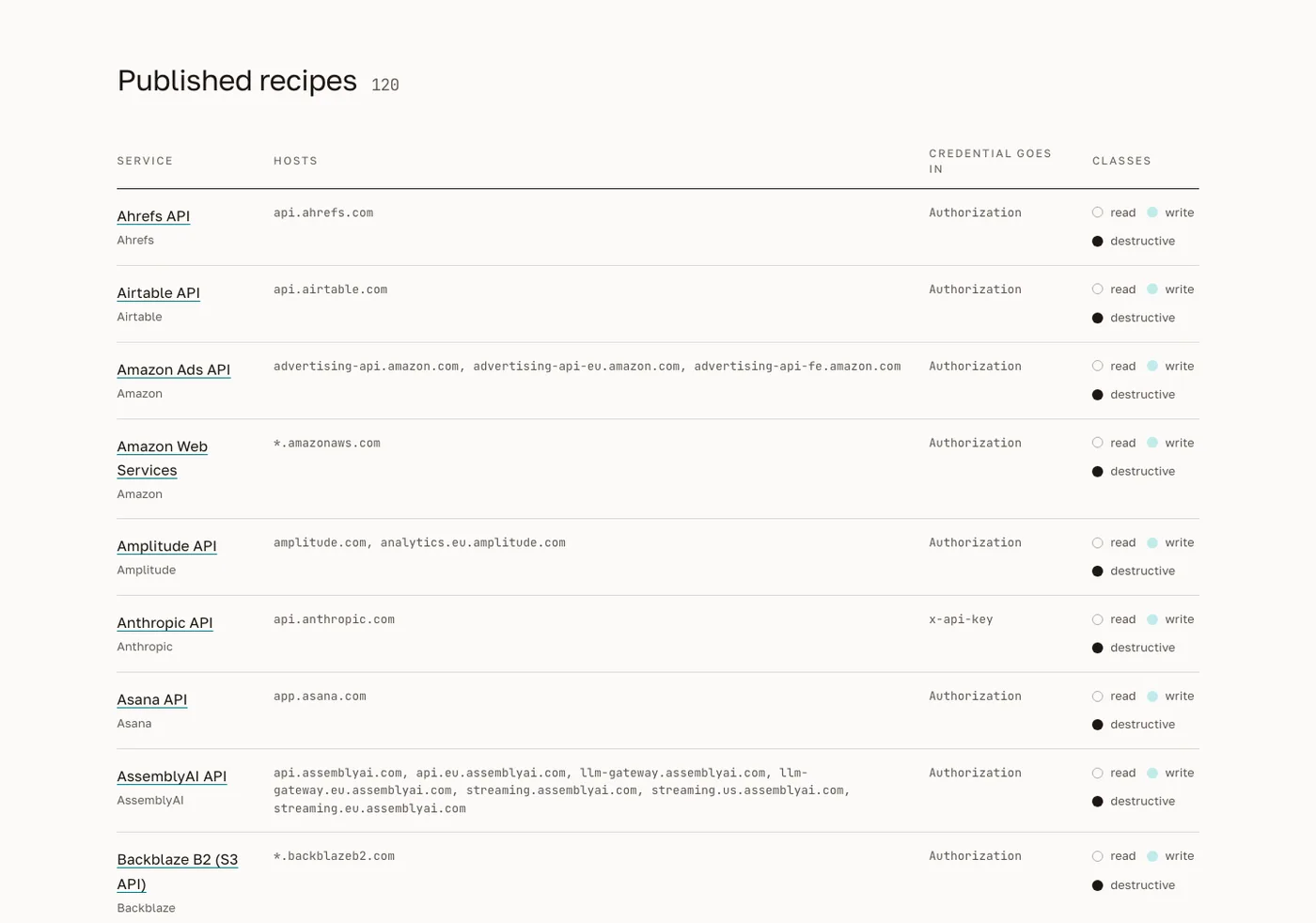Click the AssemblyAI vendor name under AssemblyAI API
Viewport: 1316px width, 923px height.
[150, 801]
